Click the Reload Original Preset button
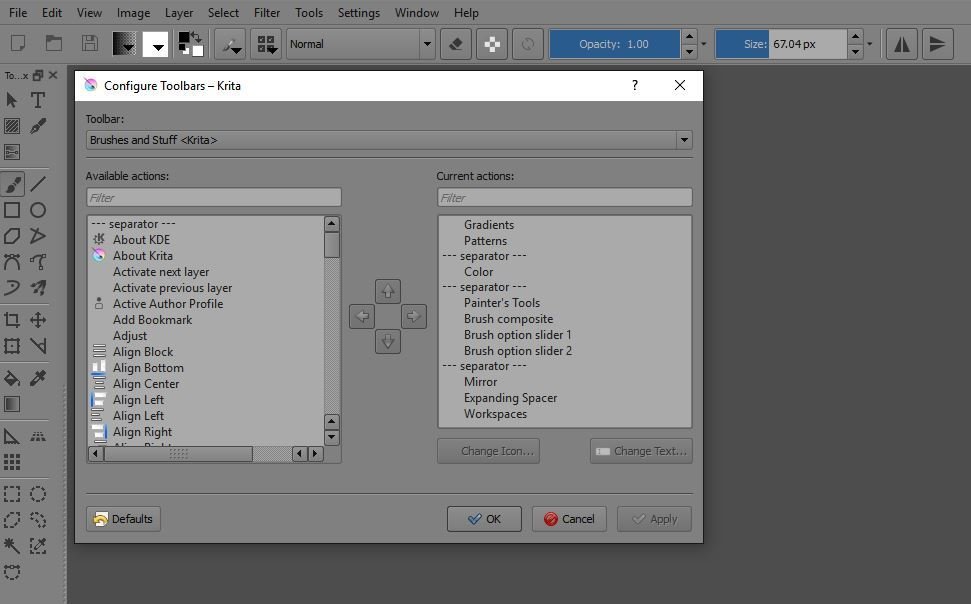This screenshot has height=604, width=971. (x=528, y=44)
